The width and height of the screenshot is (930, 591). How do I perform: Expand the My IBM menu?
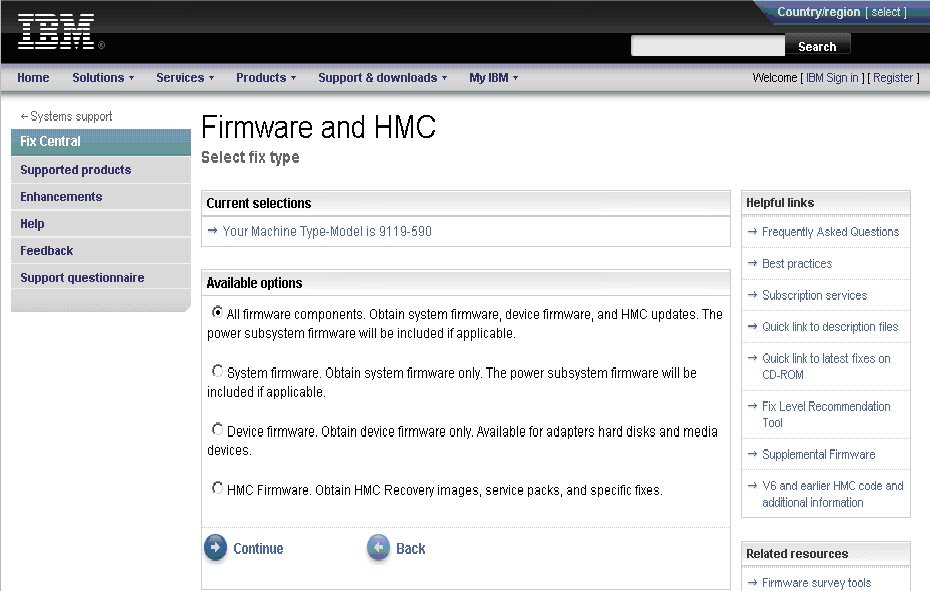click(x=493, y=78)
